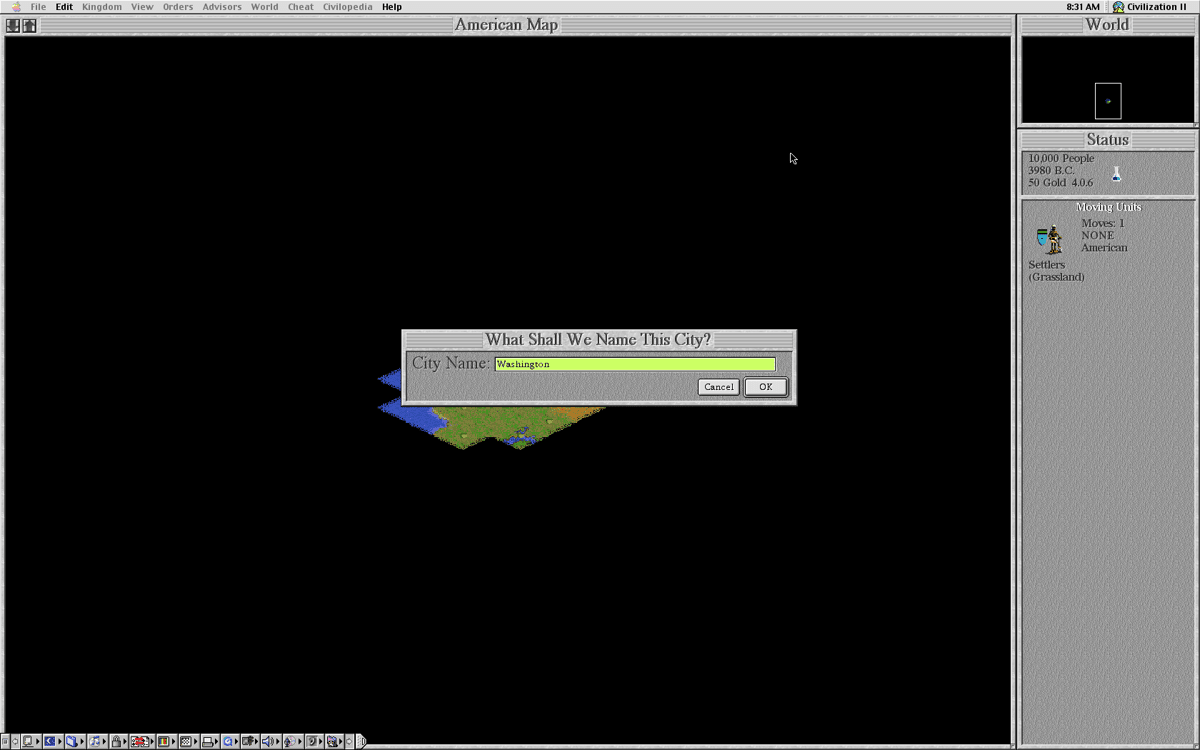Click the "50 Gold 4.0.6" treasury text
This screenshot has width=1200, height=750.
coord(1060,182)
